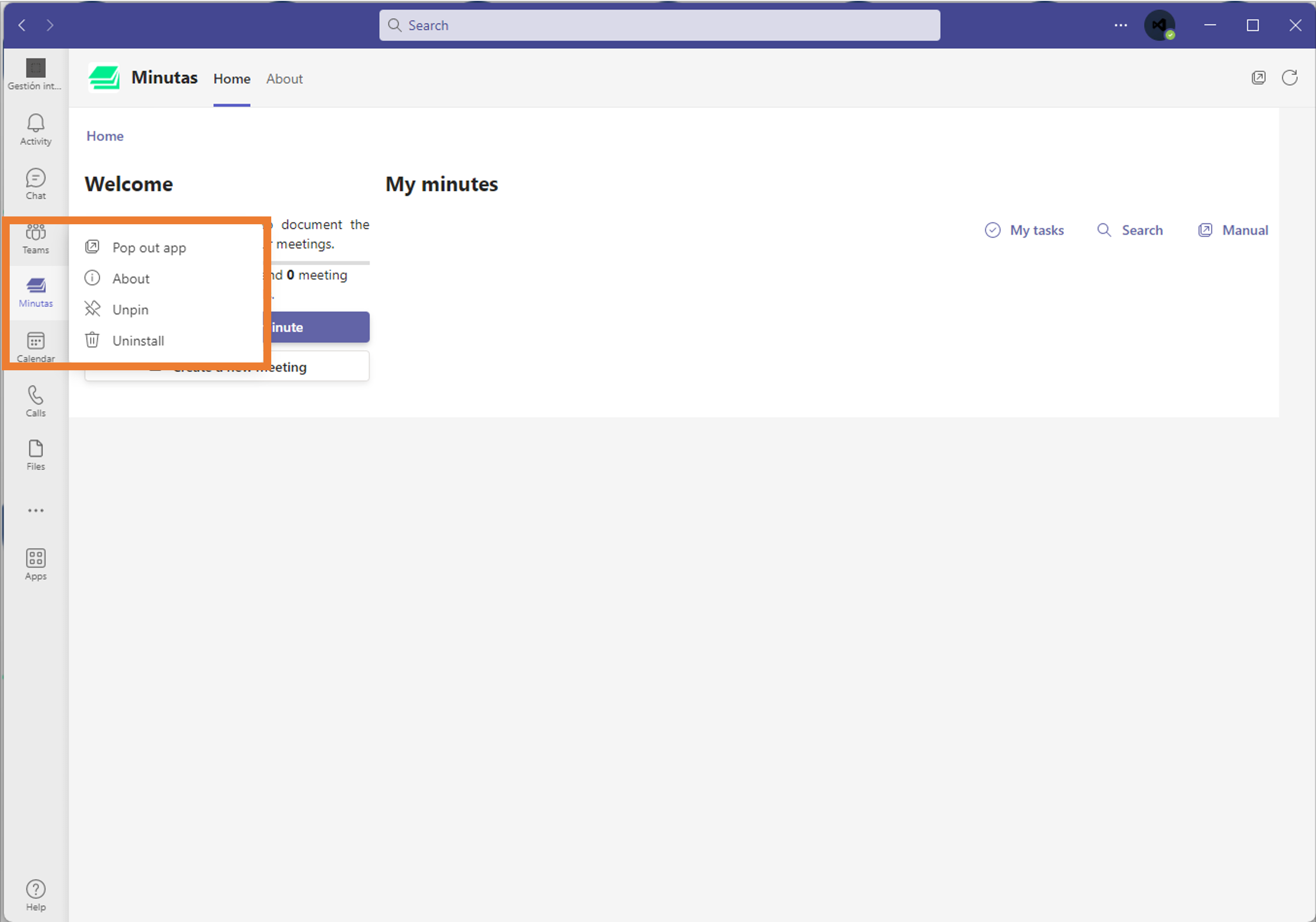This screenshot has width=1316, height=922.
Task: Open the Manual link
Action: [1233, 230]
